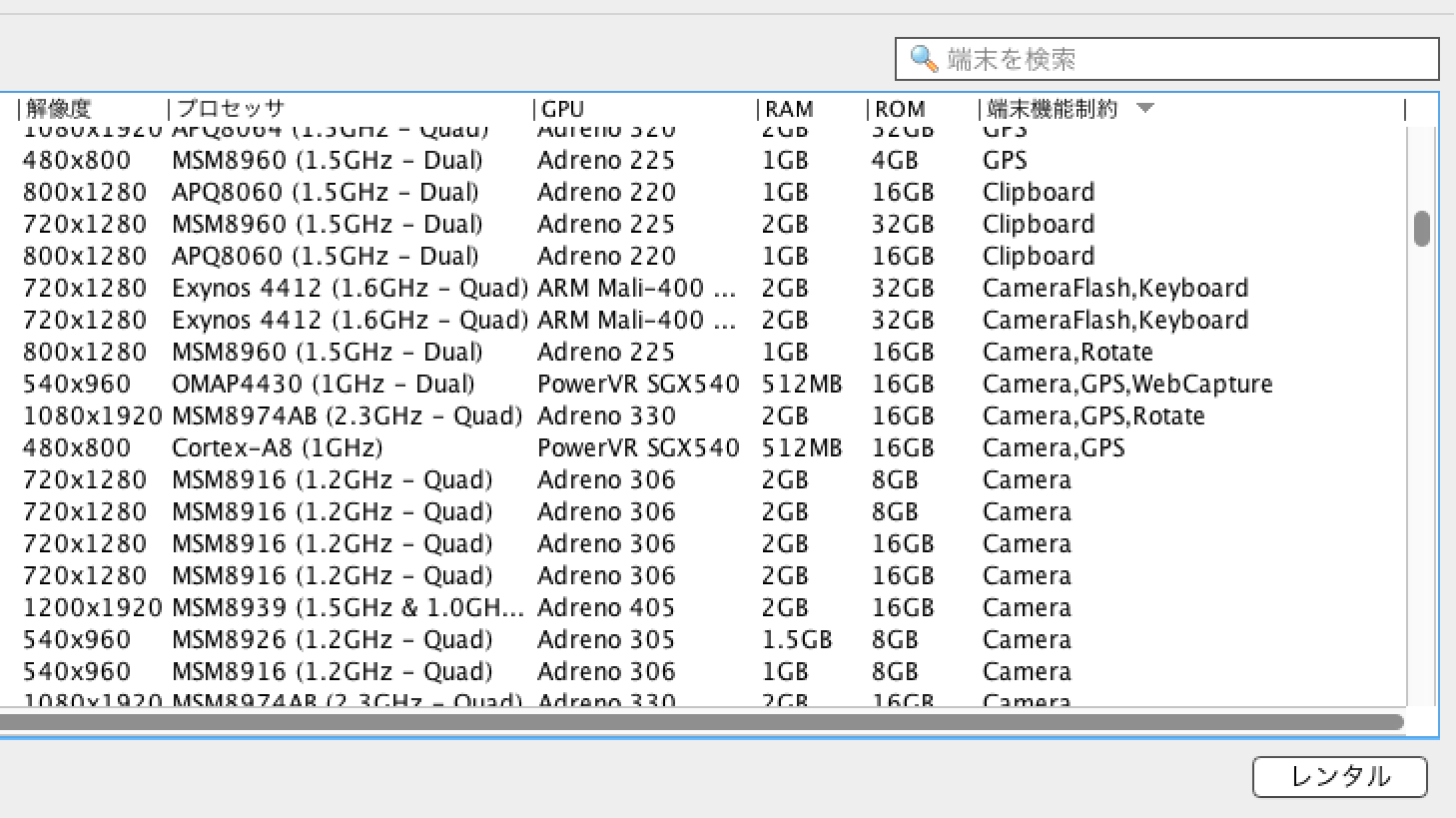
Task: Click PowerVR SGX540 in Cortex-A8 row
Action: pos(638,447)
